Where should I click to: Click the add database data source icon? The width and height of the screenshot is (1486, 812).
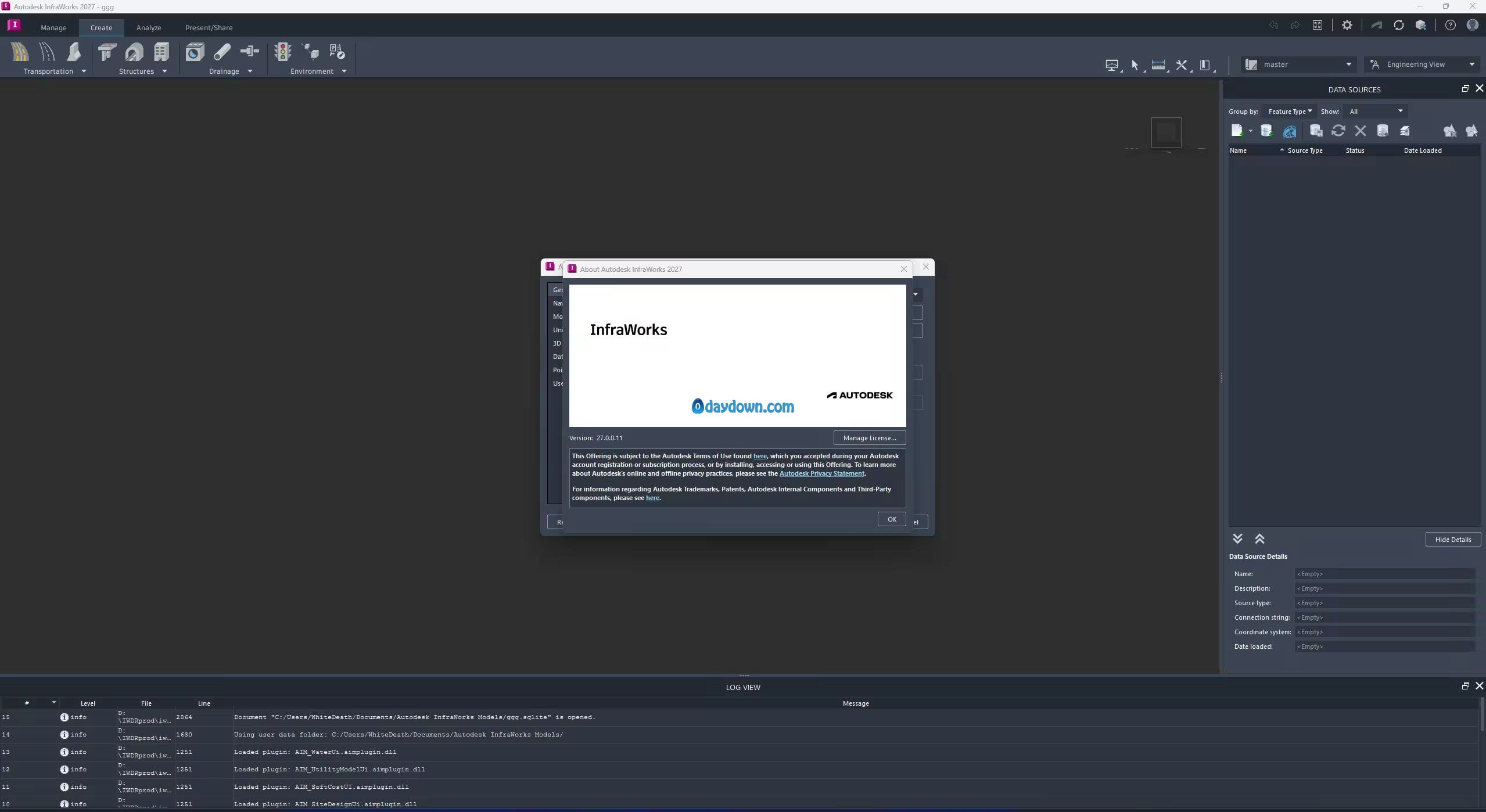click(1266, 131)
